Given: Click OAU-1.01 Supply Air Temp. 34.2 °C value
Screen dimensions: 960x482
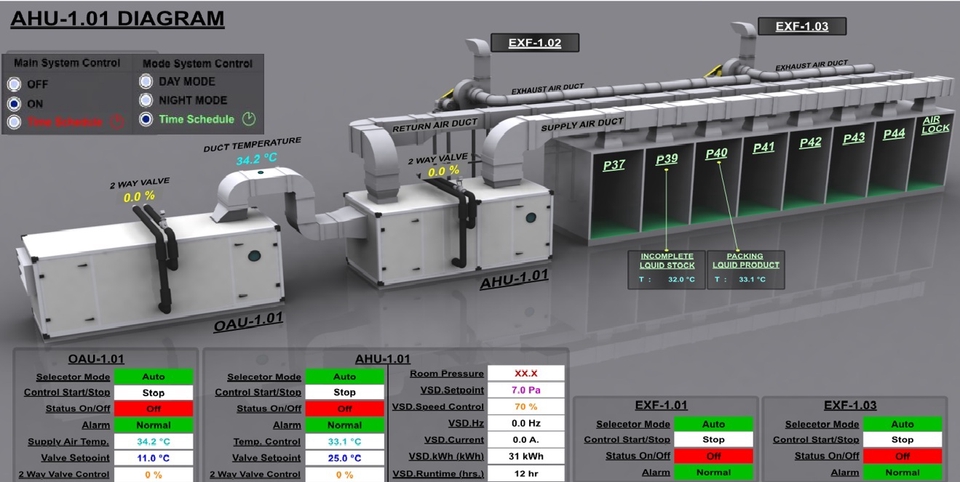Looking at the screenshot, I should (x=154, y=442).
